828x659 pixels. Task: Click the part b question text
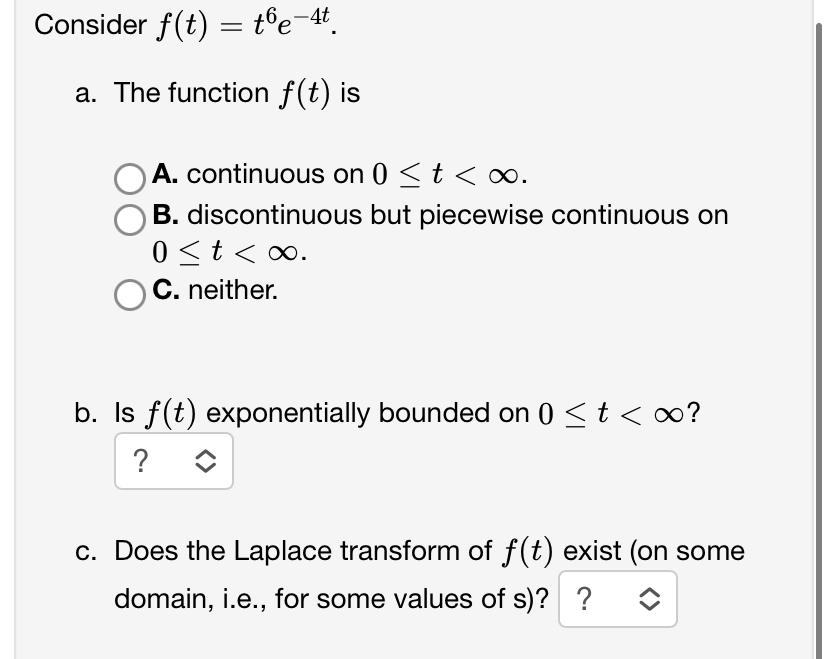click(390, 412)
